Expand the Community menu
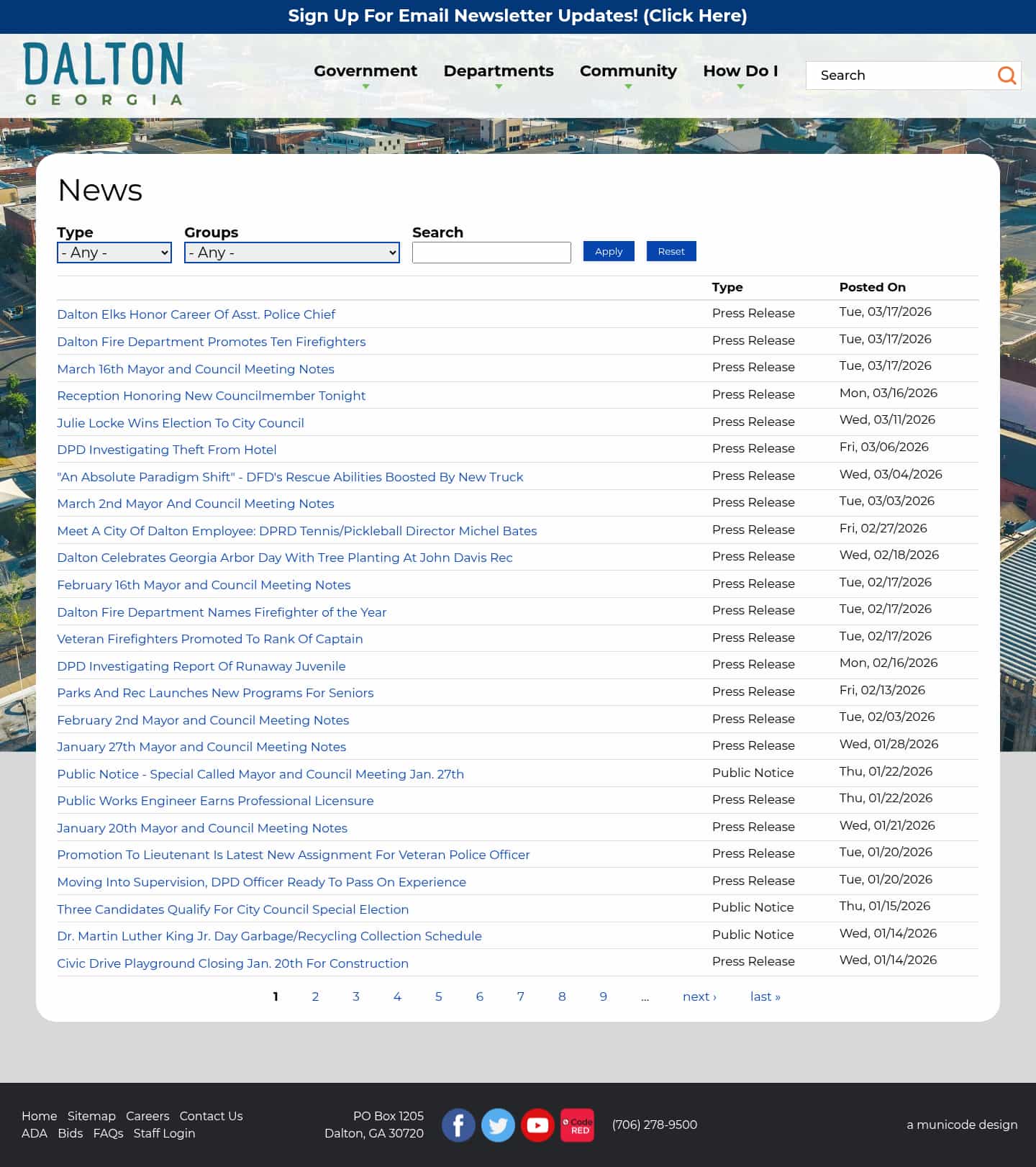The image size is (1036, 1167). tap(628, 71)
